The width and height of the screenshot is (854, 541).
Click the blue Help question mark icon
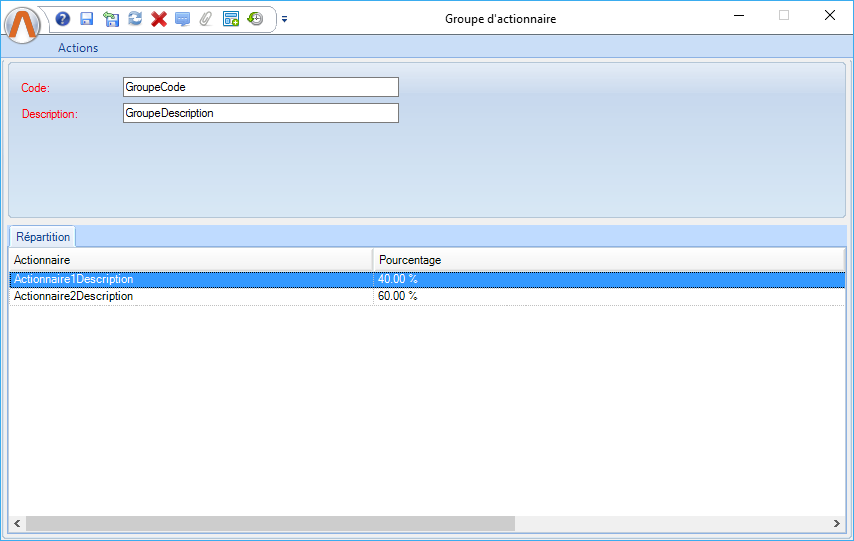(x=63, y=19)
